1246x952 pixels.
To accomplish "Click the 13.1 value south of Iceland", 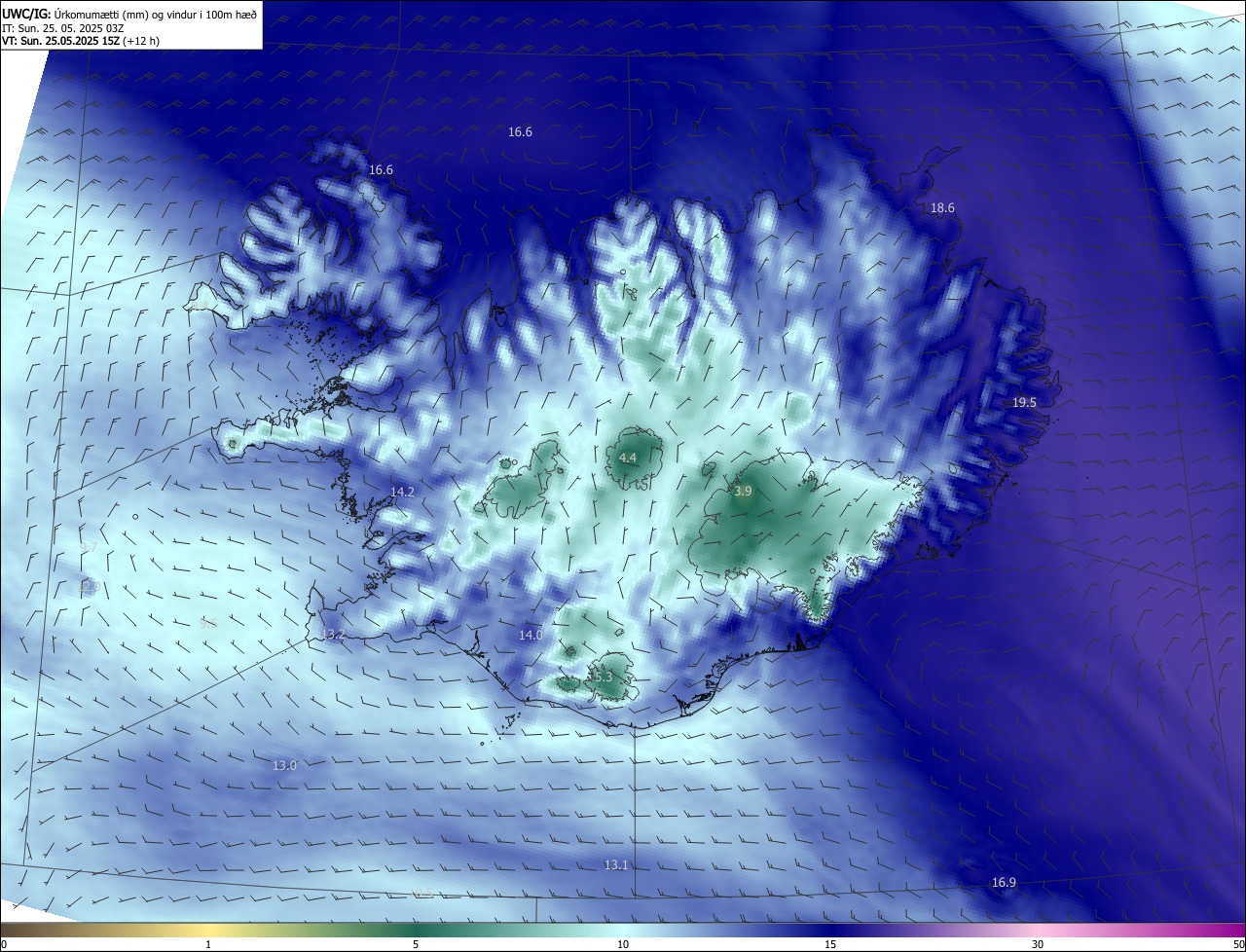I will point(616,864).
